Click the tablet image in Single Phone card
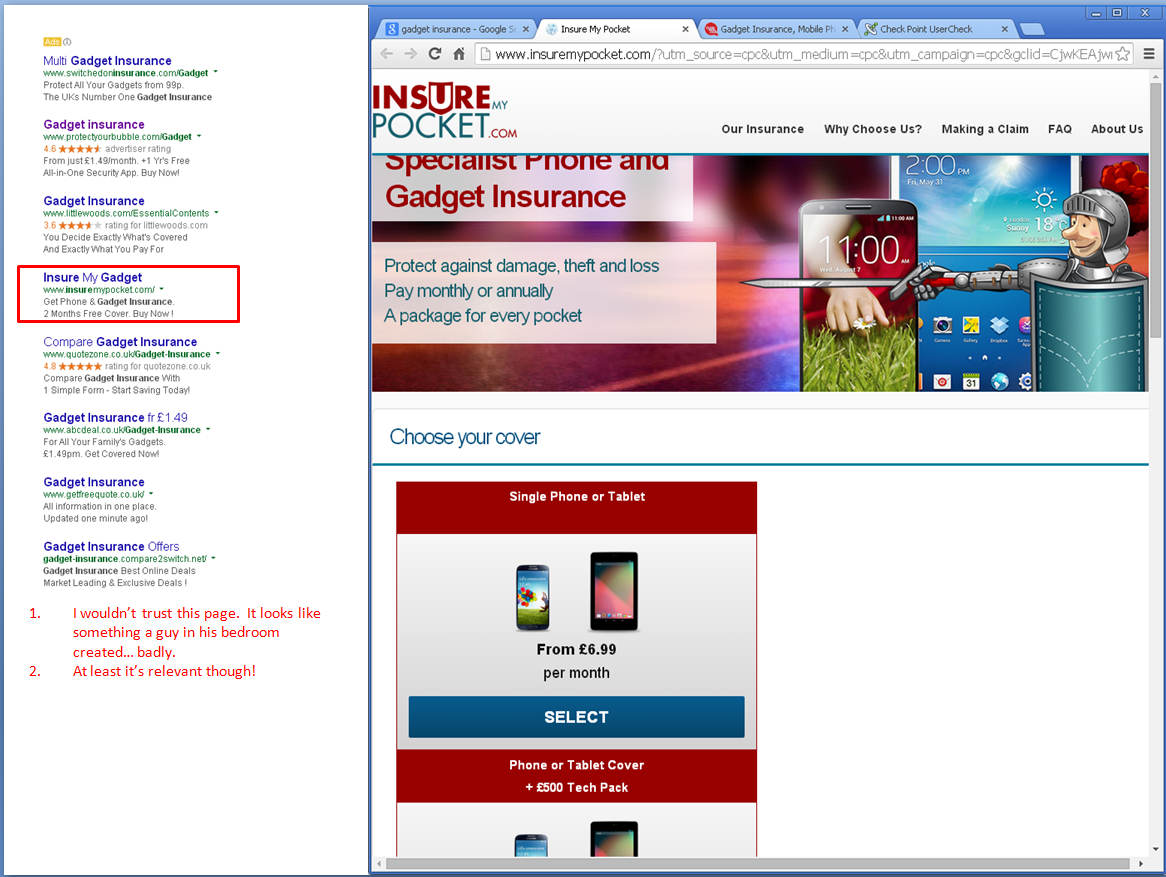The height and width of the screenshot is (877, 1166). coord(613,591)
